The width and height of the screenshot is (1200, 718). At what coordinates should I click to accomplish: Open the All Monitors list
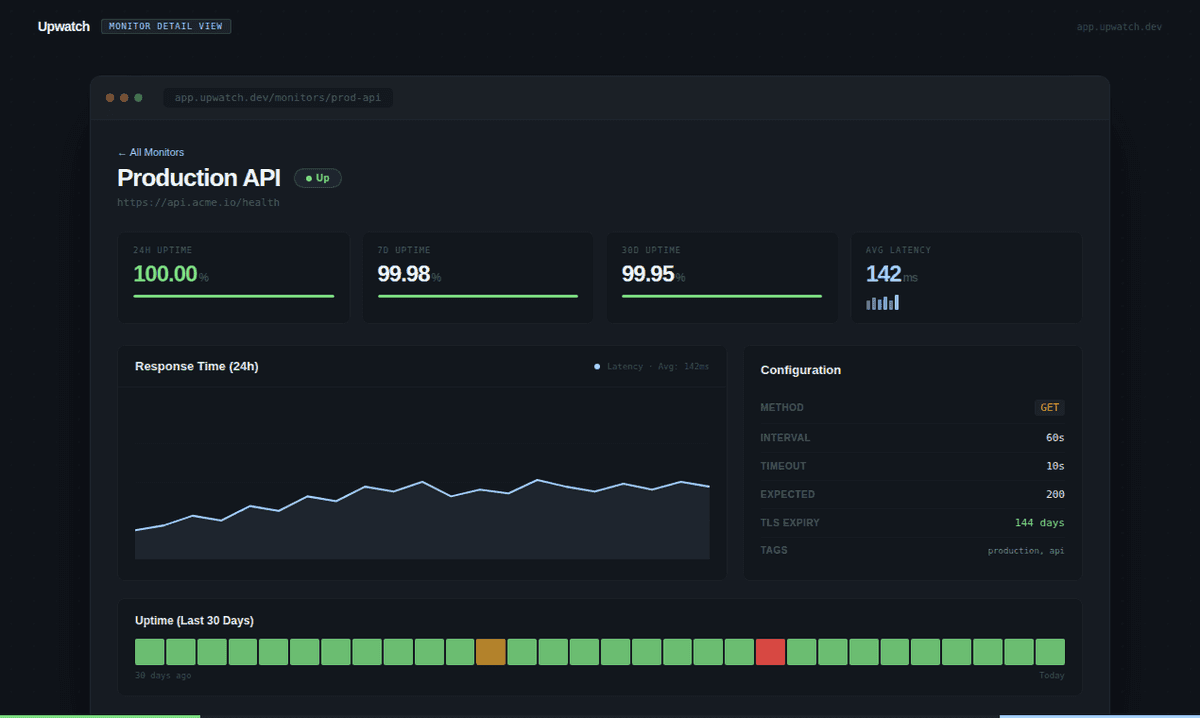click(x=151, y=152)
